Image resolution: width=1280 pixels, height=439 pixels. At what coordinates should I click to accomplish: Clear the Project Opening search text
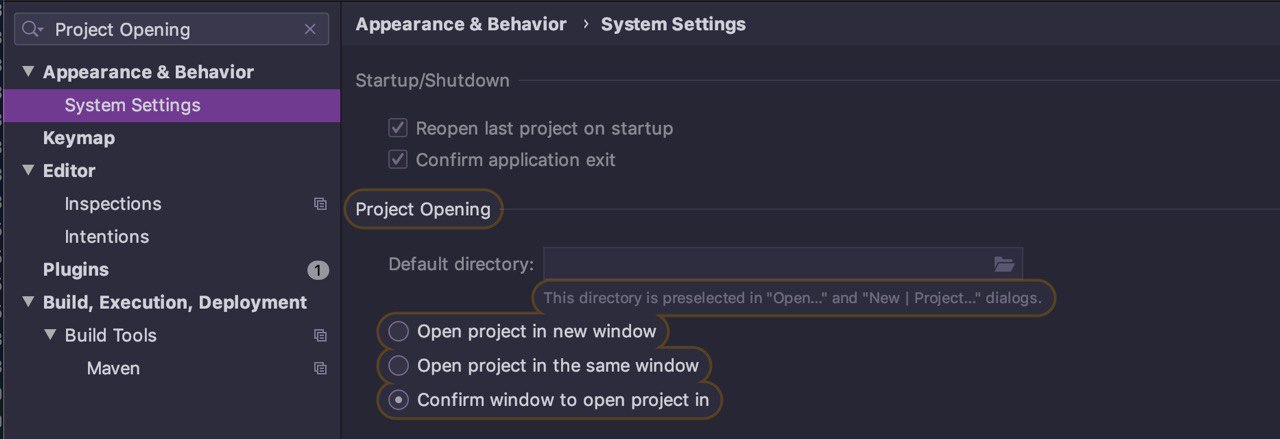pos(310,30)
